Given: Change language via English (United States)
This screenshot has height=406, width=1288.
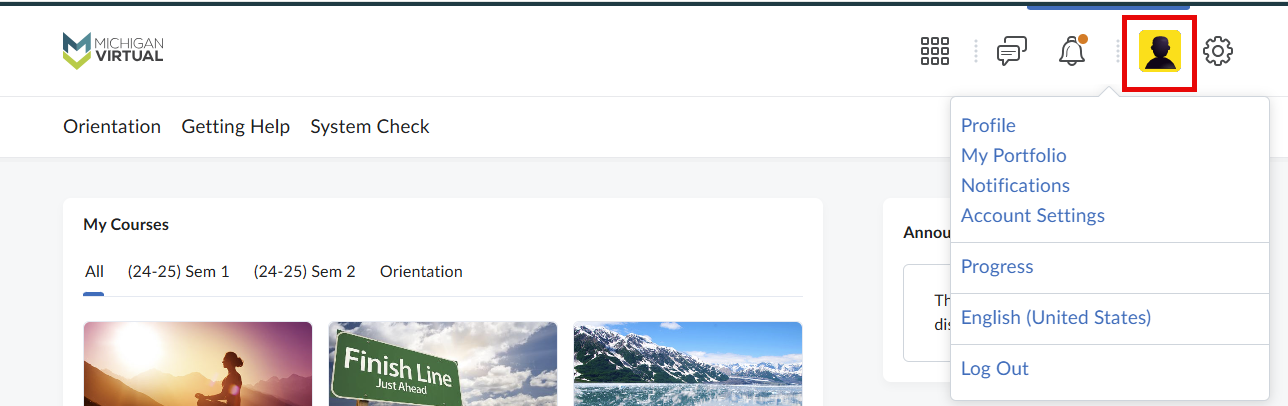Looking at the screenshot, I should click(1056, 317).
